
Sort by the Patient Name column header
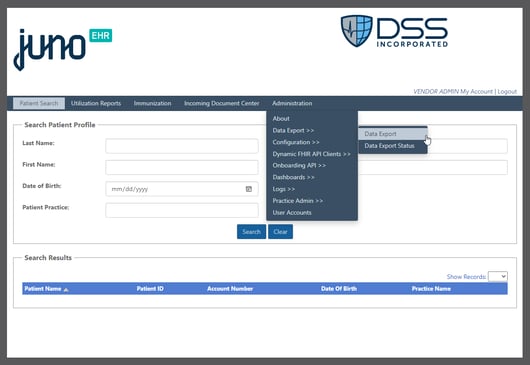tap(43, 289)
